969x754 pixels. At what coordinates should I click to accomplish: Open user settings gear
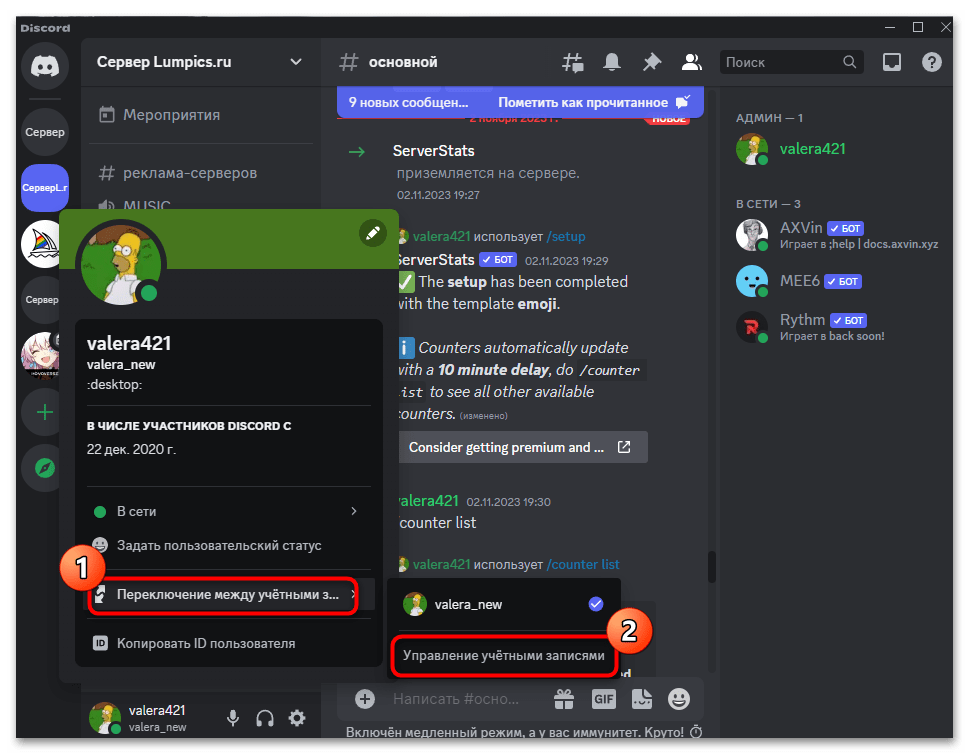tap(296, 717)
